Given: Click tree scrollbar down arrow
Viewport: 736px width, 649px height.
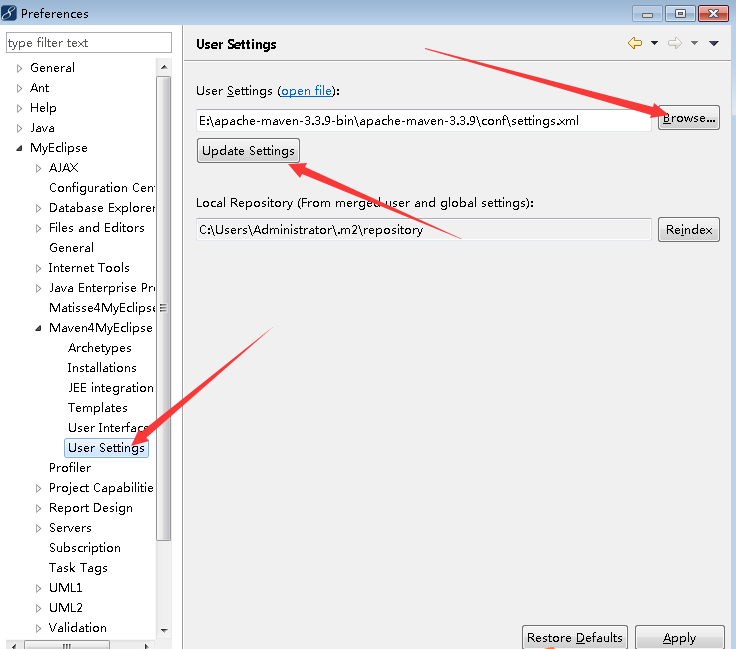Looking at the screenshot, I should (x=164, y=630).
